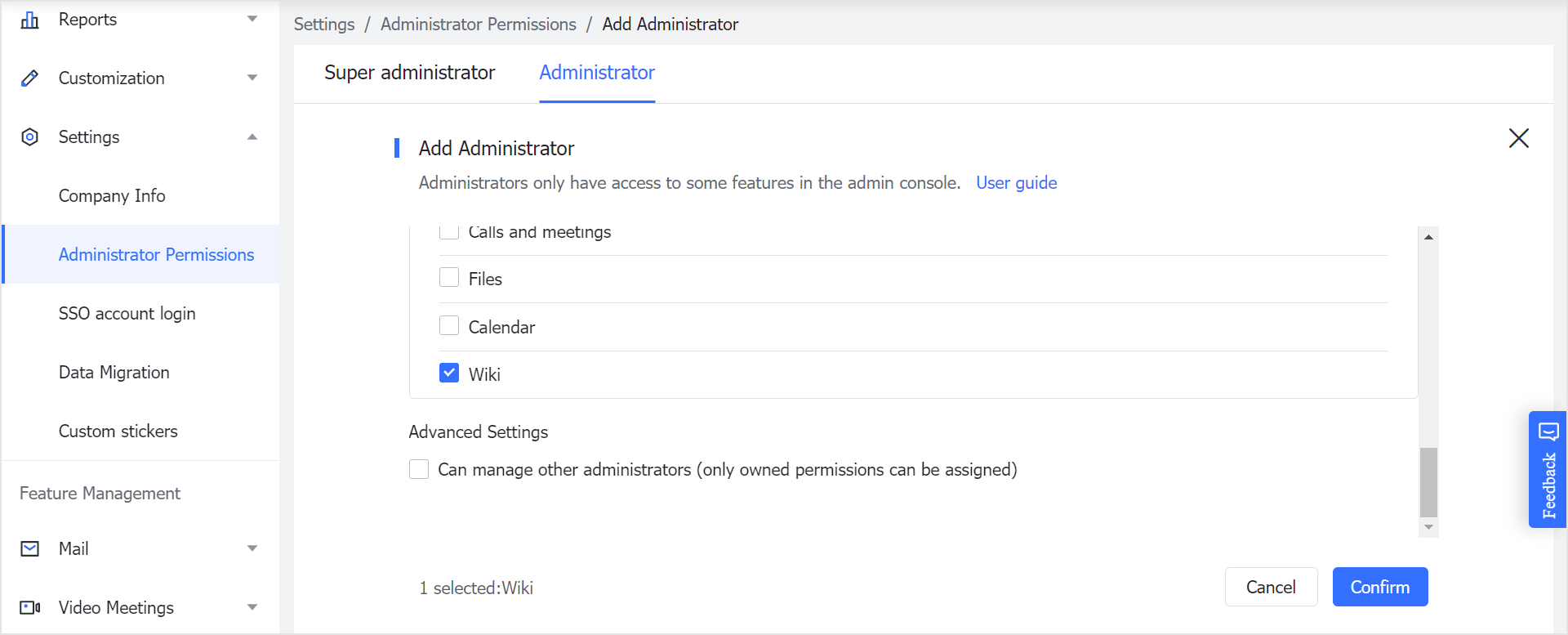Viewport: 1568px width, 635px height.
Task: Check the Files permission checkbox
Action: click(x=449, y=278)
